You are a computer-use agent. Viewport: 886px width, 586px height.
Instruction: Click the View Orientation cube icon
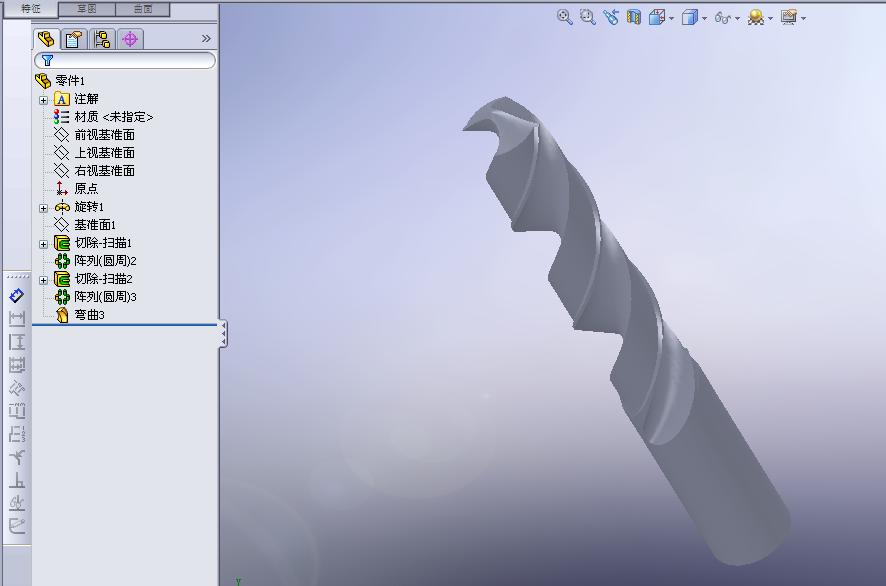(x=657, y=17)
